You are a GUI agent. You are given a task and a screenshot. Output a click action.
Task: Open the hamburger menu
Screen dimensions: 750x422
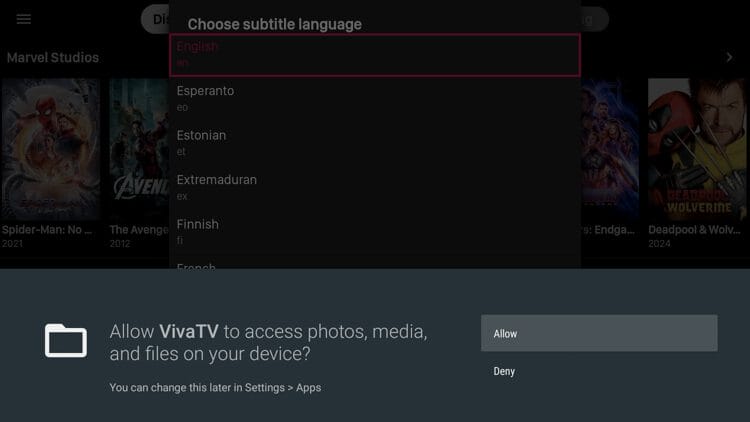24,19
